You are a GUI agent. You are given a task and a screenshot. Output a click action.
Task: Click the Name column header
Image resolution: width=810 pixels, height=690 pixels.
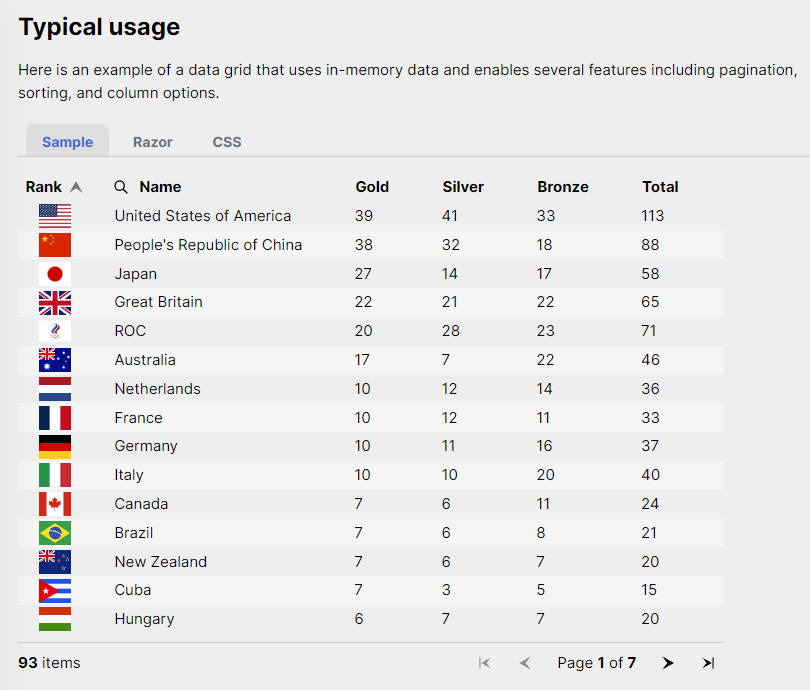(x=160, y=187)
